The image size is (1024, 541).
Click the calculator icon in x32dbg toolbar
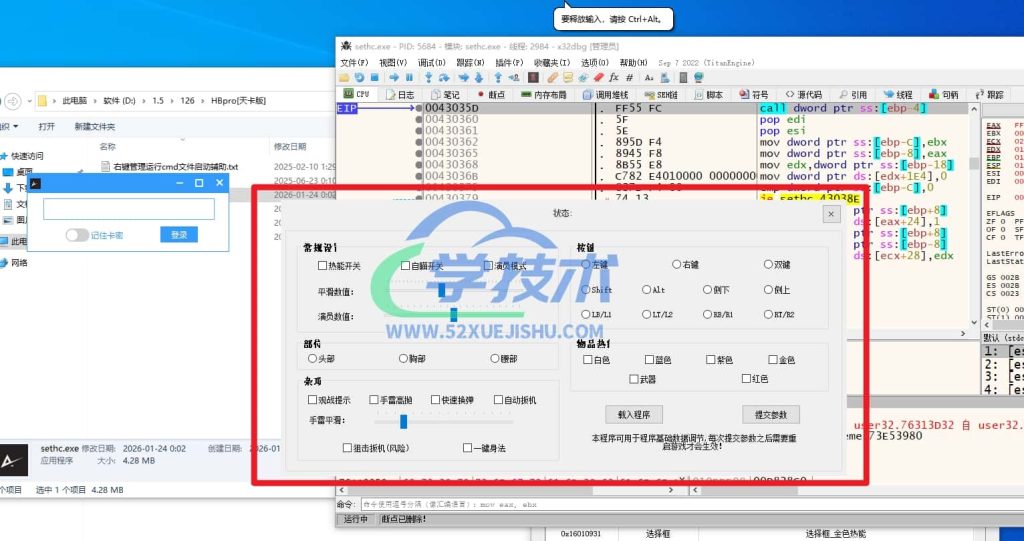(683, 77)
